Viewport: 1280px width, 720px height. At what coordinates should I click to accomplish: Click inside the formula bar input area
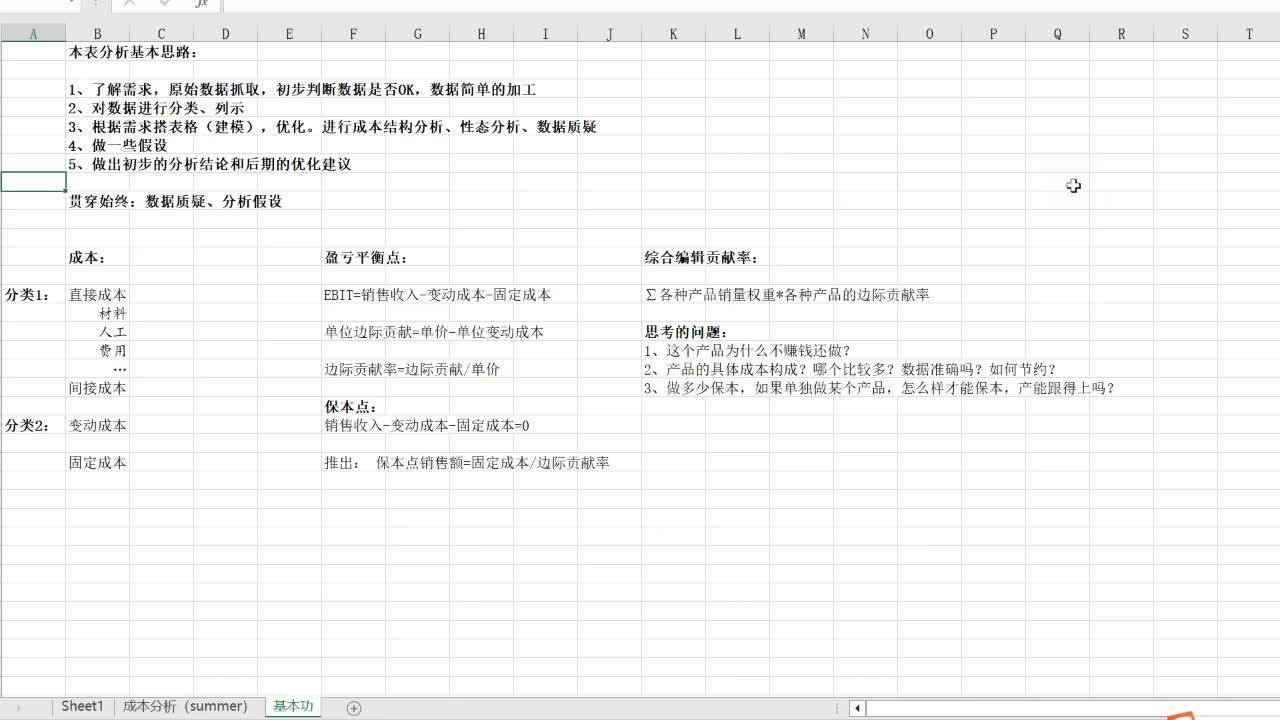coord(500,5)
